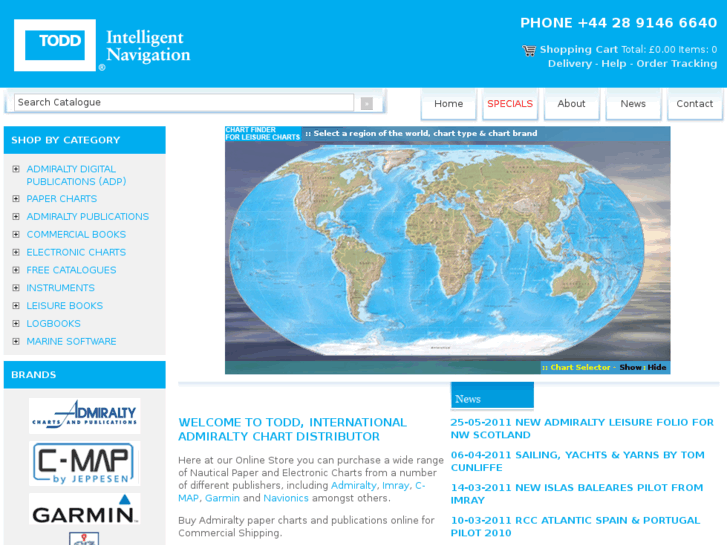
Task: Follow the Imray link in welcome text
Action: tap(395, 486)
